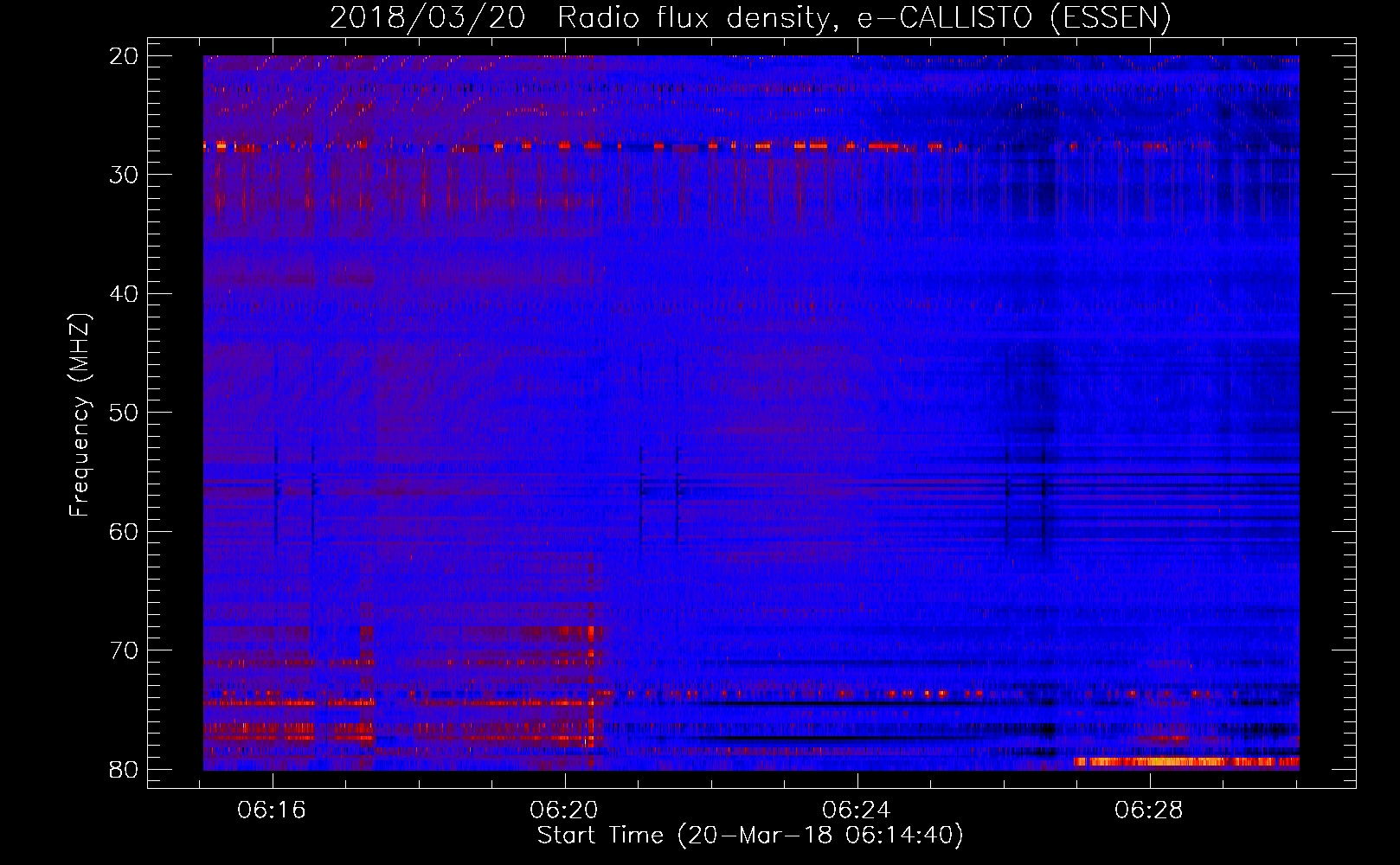Click the 50 frequency tick label
The width and height of the screenshot is (1400, 865).
pos(125,413)
